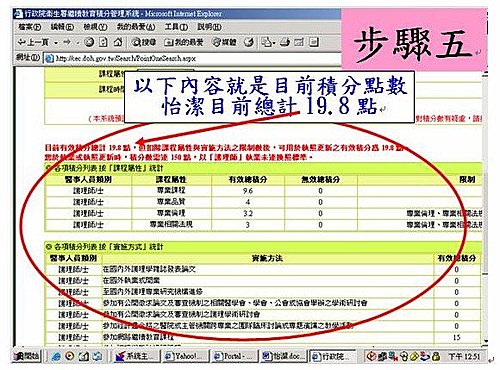Click the third quick launch icon
The width and height of the screenshot is (500, 370).
[83, 357]
